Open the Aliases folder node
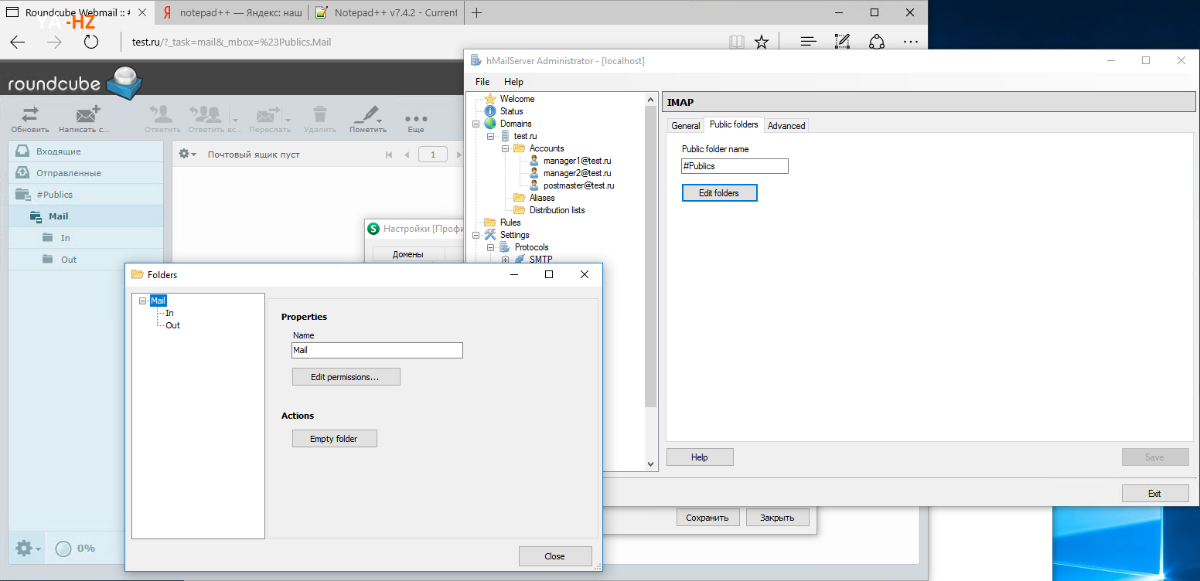 coord(541,198)
